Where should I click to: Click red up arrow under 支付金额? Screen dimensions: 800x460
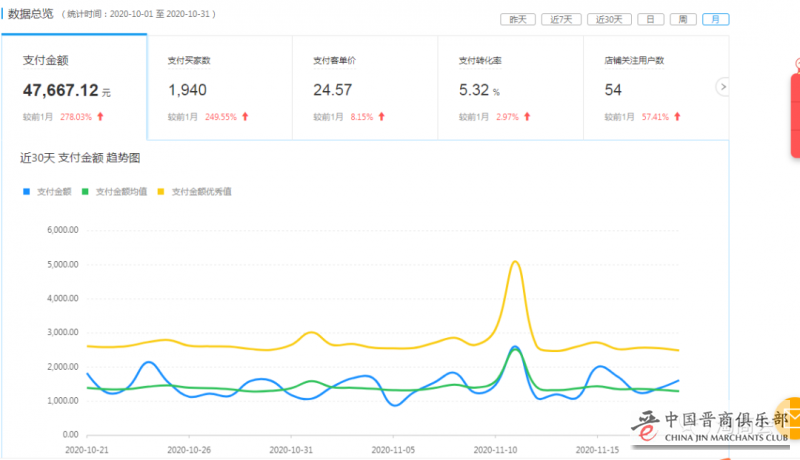click(100, 117)
